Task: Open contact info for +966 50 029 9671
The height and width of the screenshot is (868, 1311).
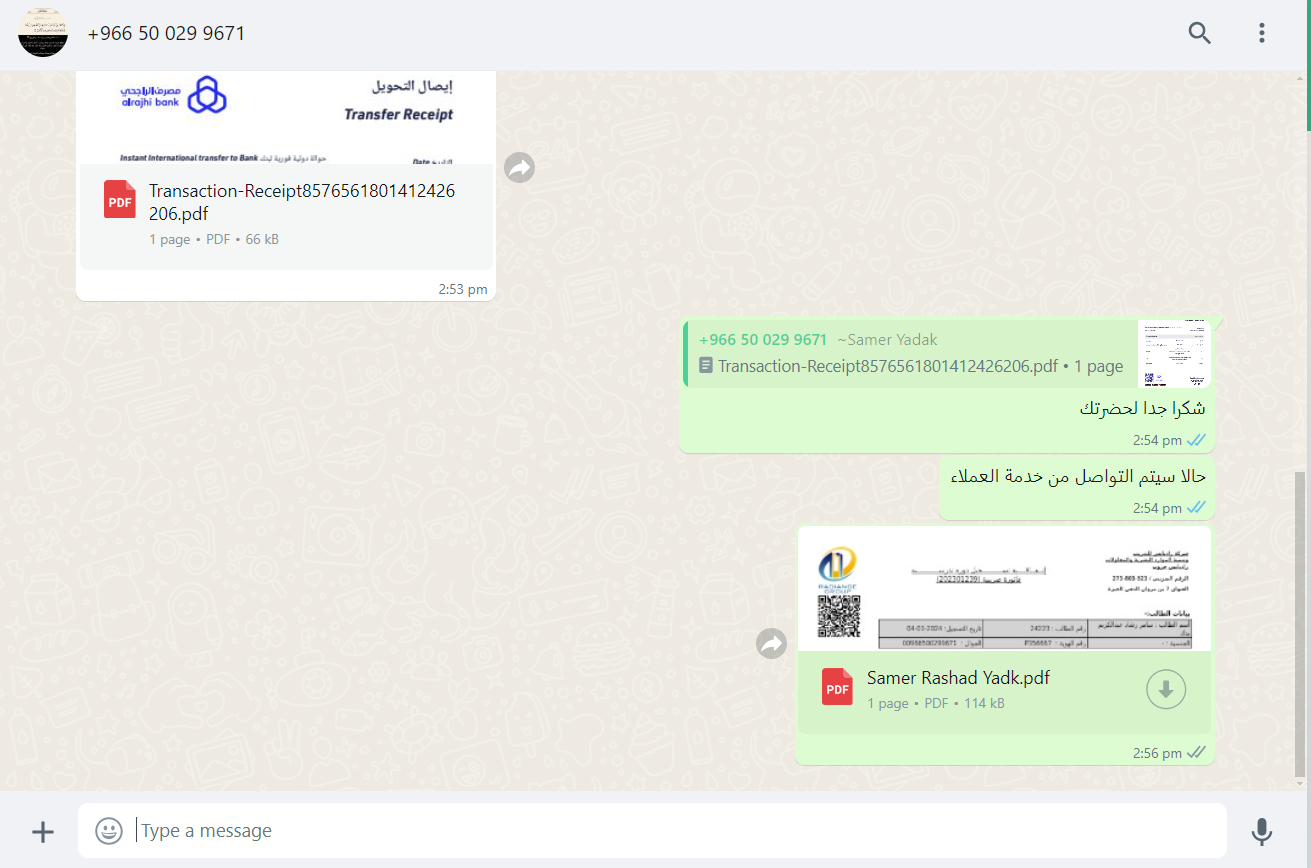Action: (x=166, y=33)
